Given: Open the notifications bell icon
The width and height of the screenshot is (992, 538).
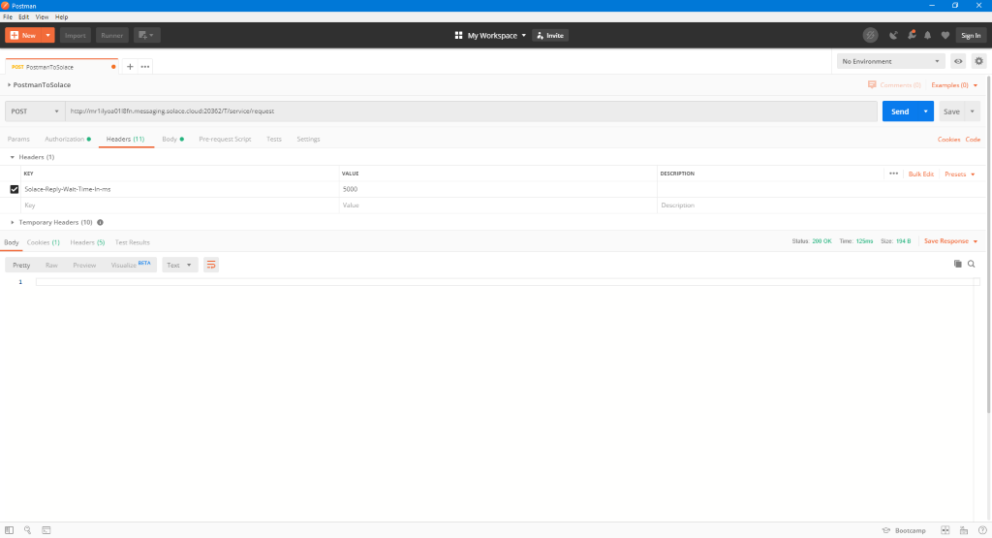Looking at the screenshot, I should pyautogui.click(x=928, y=35).
